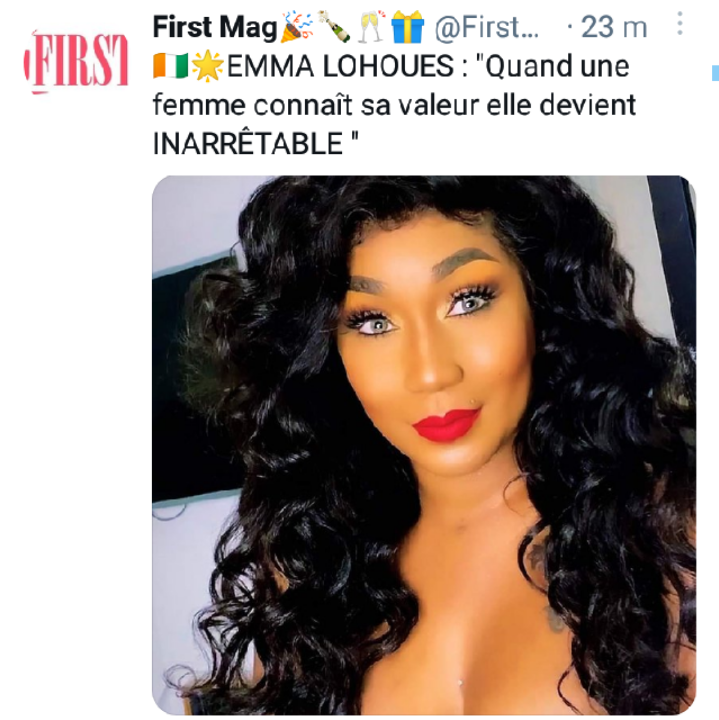This screenshot has height=720, width=719.
Task: Open the attached selfie photo in the tweet
Action: click(424, 444)
